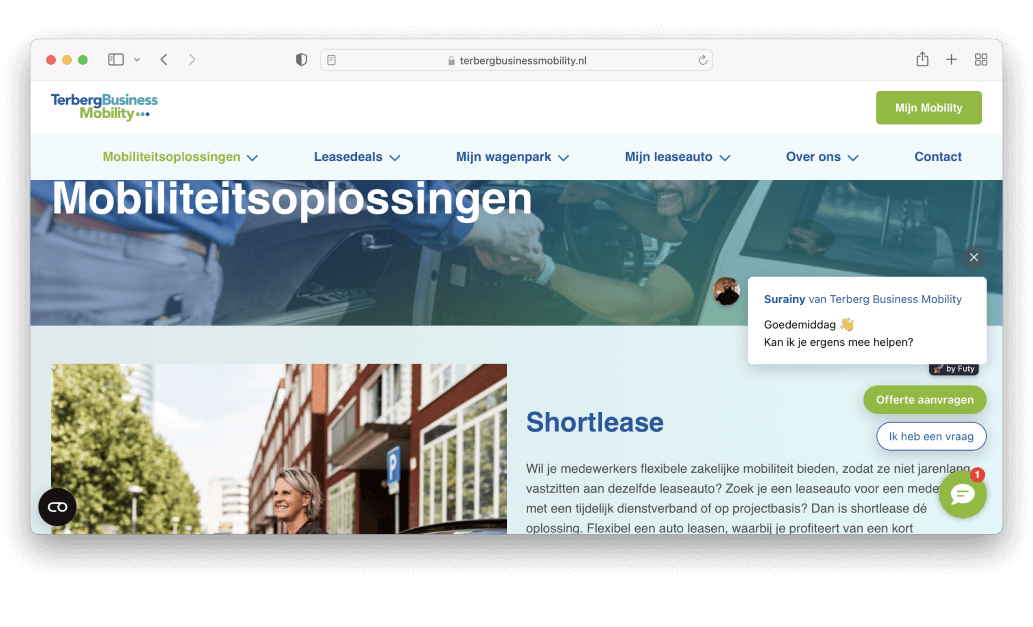Click the back navigation arrow
Image resolution: width=1033 pixels, height=627 pixels.
(x=163, y=59)
